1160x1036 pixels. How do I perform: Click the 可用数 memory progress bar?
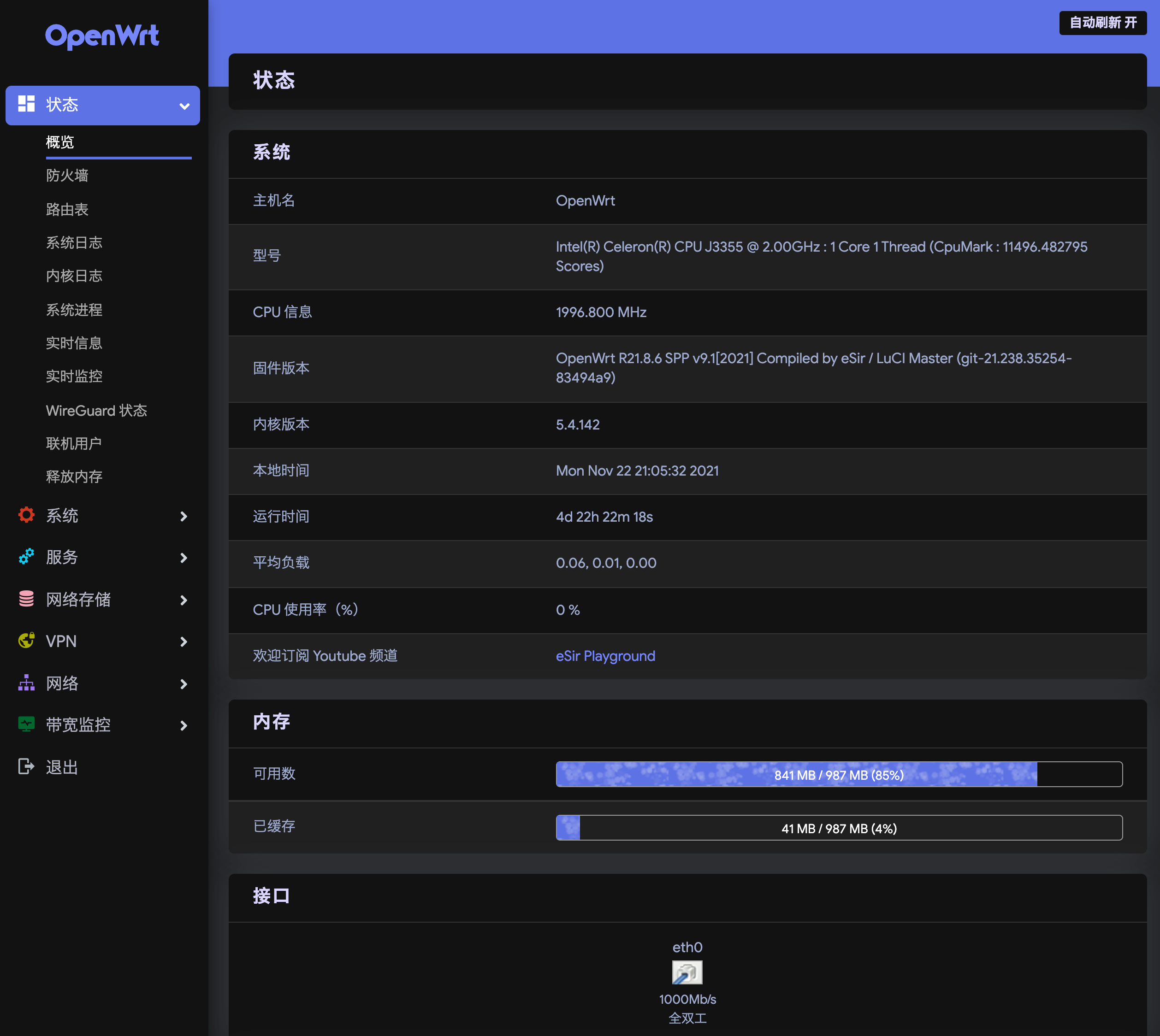point(839,775)
